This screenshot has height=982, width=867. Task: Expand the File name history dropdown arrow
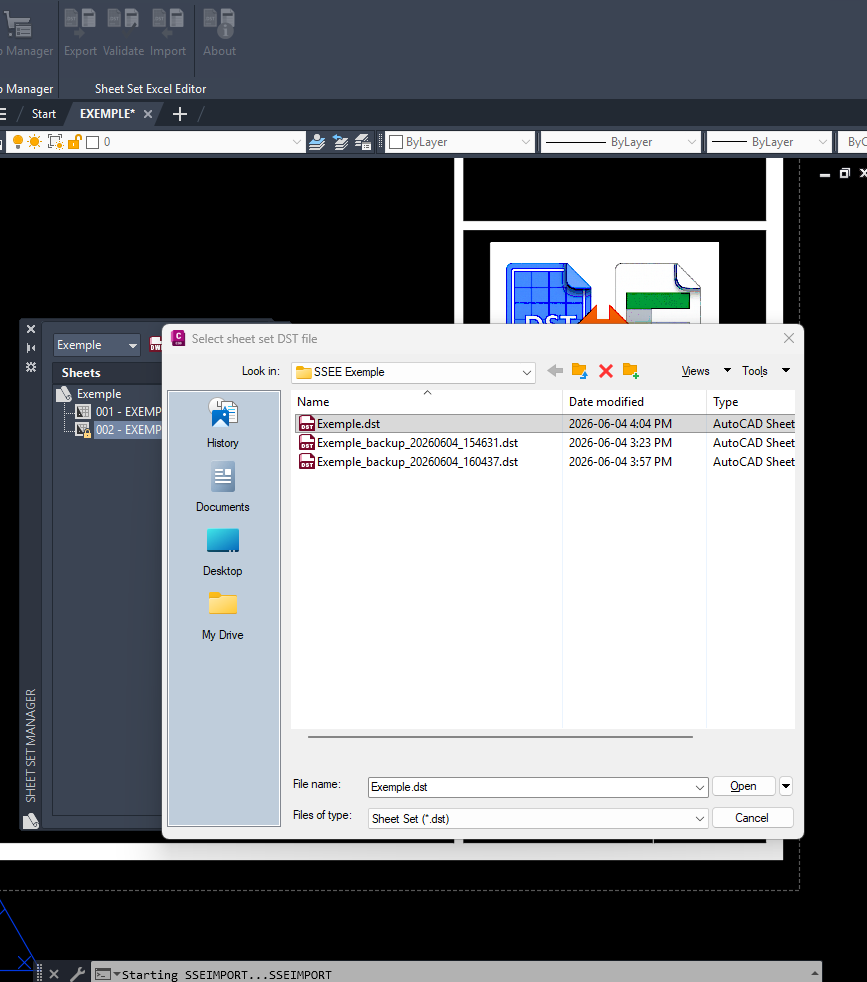[x=700, y=787]
